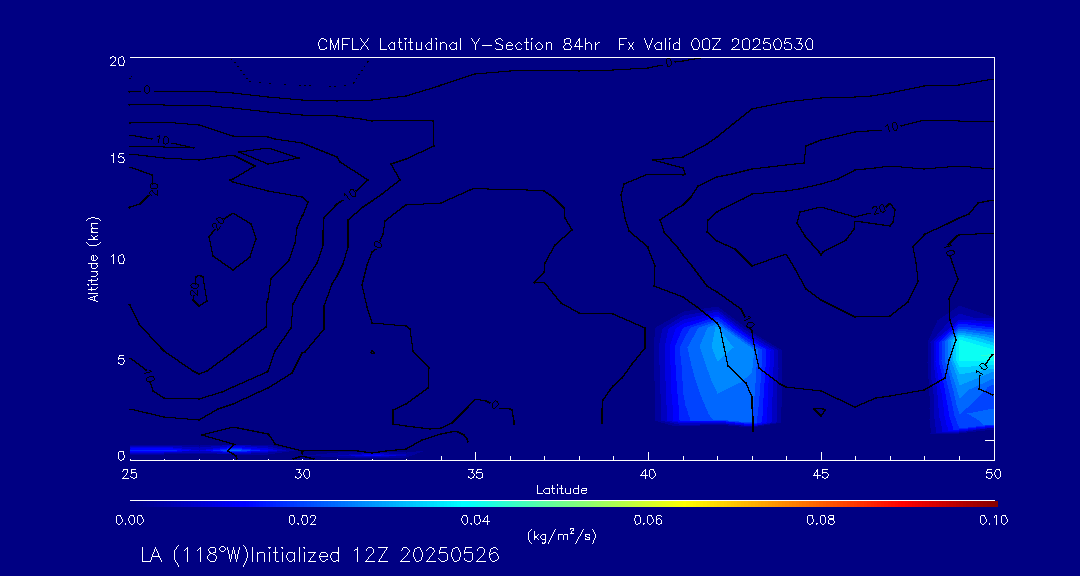Click latitude tick label 45
Image resolution: width=1080 pixels, height=576 pixels.
(820, 474)
